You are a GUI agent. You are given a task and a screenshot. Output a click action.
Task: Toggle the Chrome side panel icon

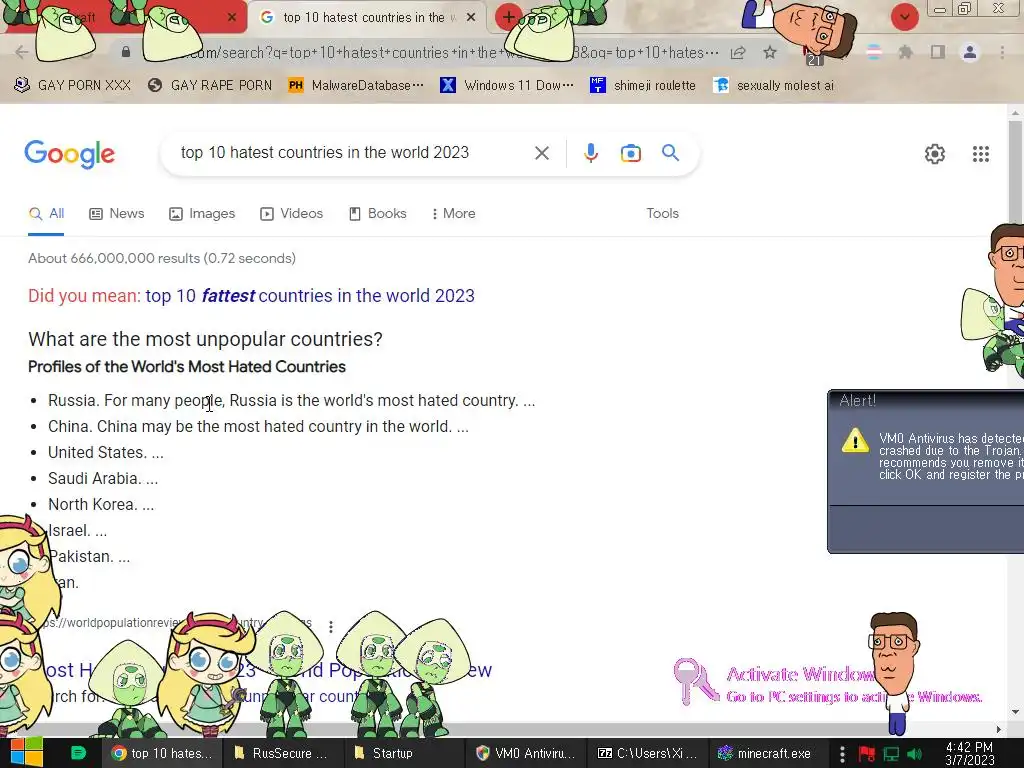(938, 52)
